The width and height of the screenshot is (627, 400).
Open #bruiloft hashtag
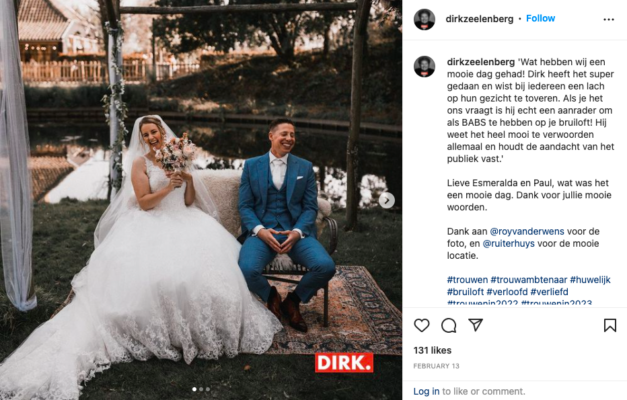click(x=465, y=292)
